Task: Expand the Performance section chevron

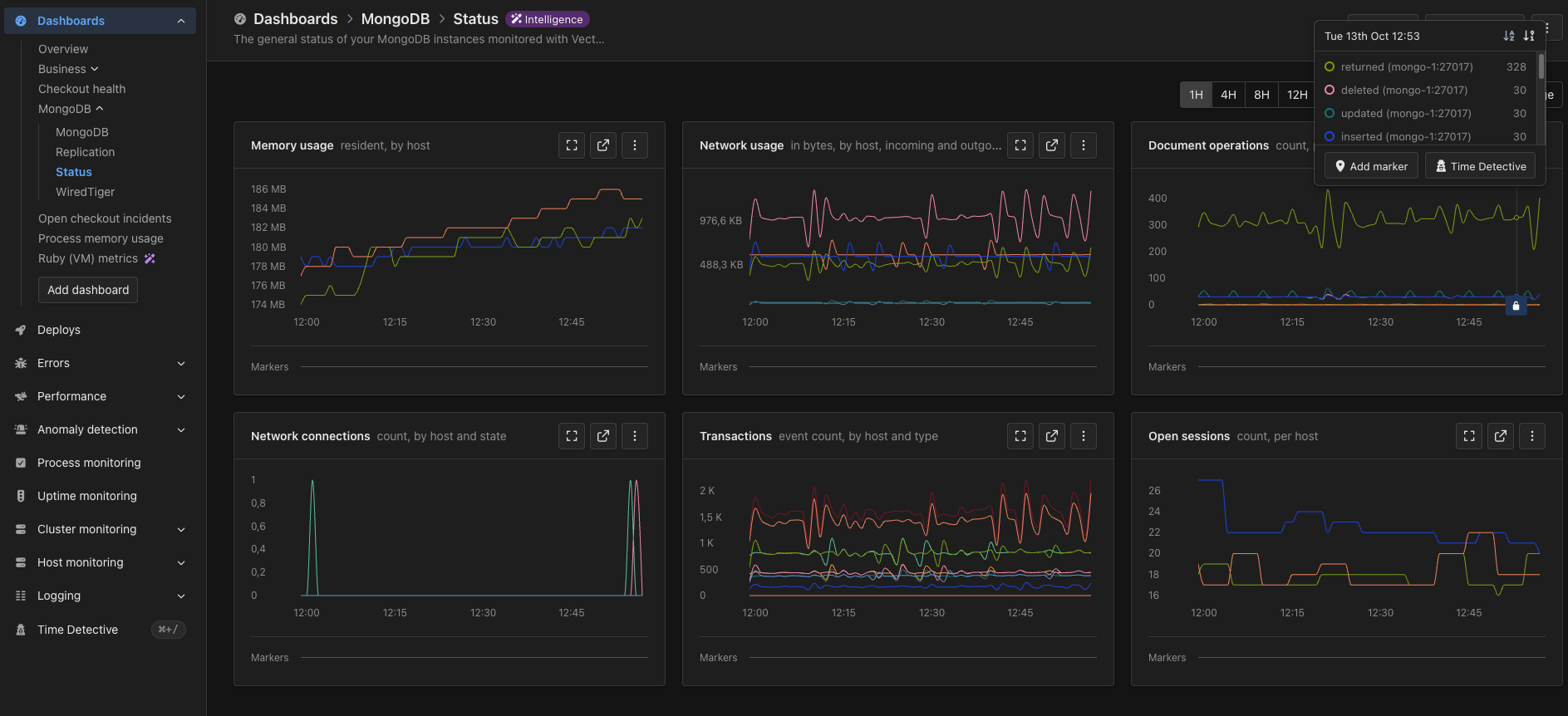Action: (181, 396)
